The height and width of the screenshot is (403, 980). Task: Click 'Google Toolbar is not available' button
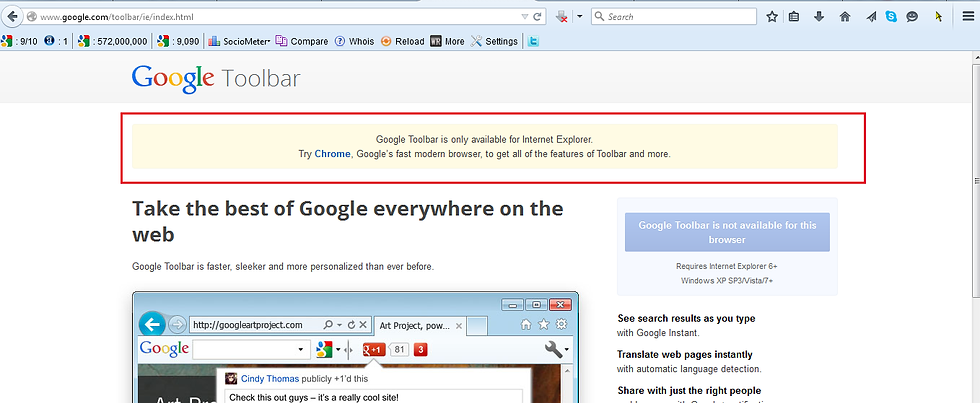point(727,232)
